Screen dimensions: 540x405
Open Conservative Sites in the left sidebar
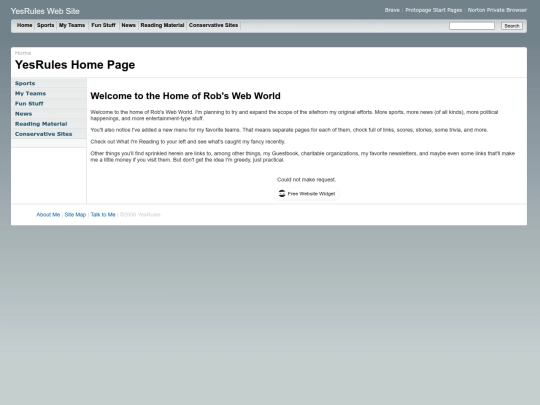[x=43, y=134]
